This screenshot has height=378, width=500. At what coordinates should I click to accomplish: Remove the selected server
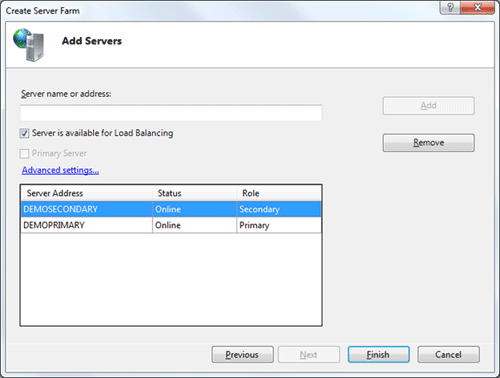click(x=428, y=143)
